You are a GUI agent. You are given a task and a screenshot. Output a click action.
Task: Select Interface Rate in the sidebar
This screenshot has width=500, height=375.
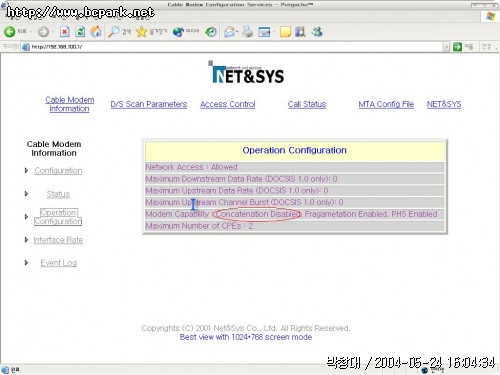click(x=58, y=240)
